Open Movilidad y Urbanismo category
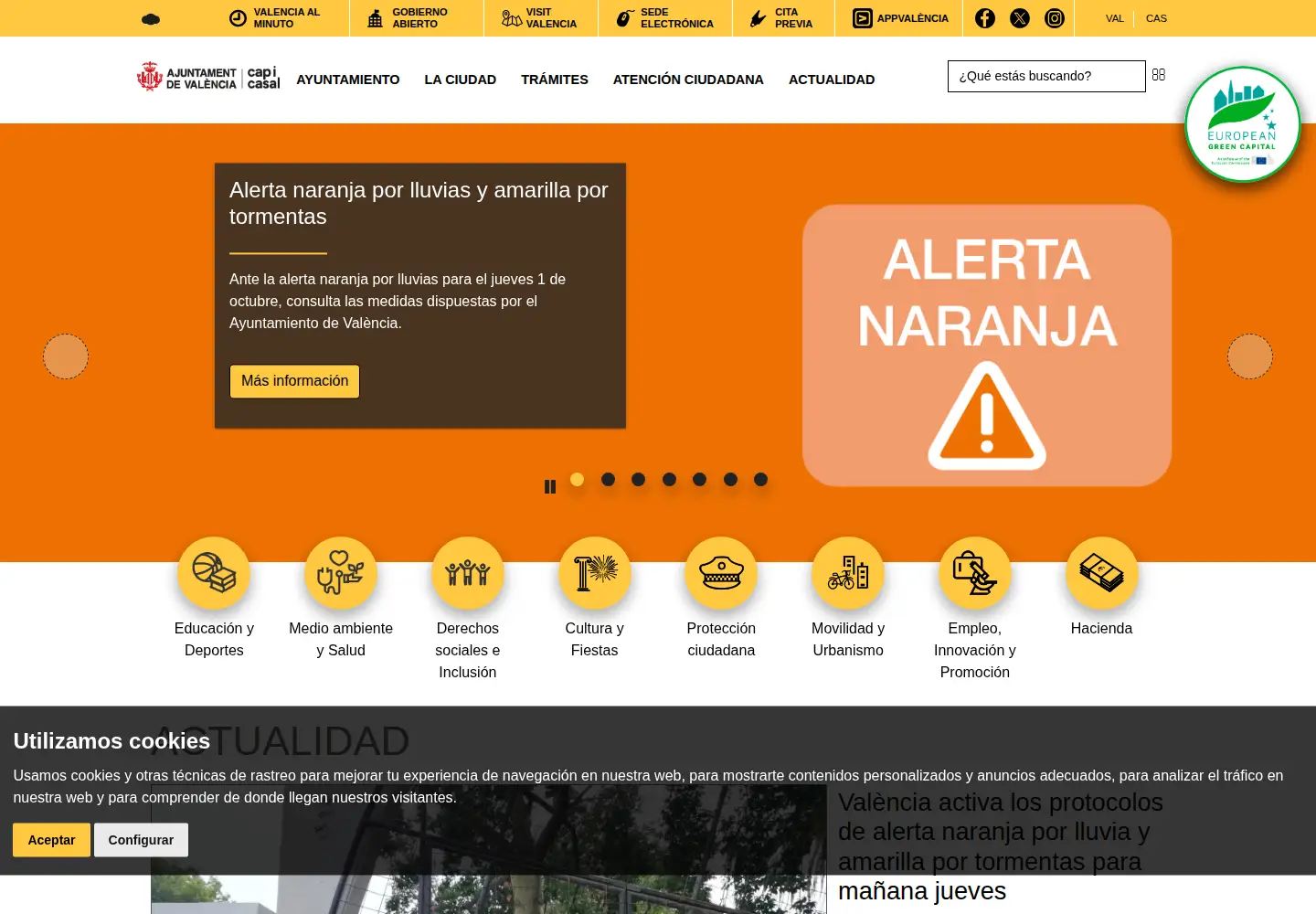1316x914 pixels. coord(848,599)
